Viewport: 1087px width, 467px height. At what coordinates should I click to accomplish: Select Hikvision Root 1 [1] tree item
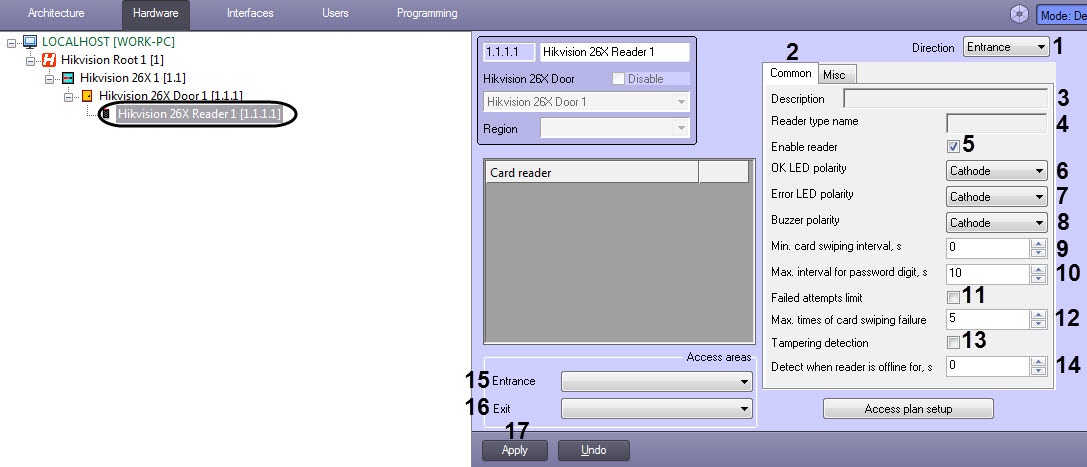112,60
